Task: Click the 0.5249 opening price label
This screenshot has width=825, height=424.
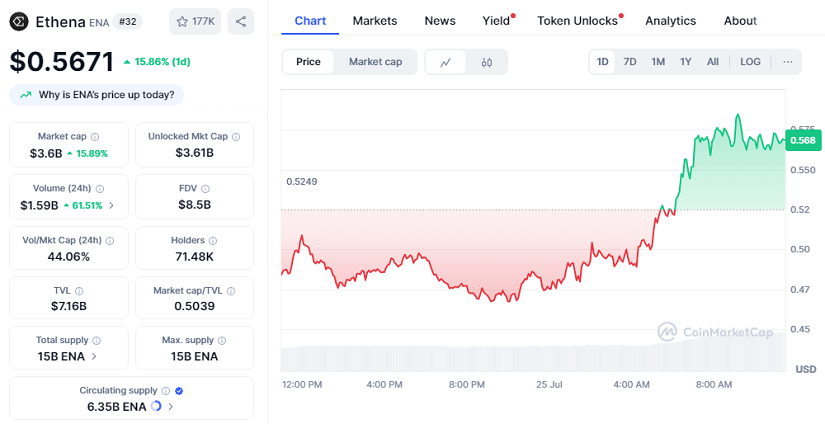Action: (x=301, y=181)
